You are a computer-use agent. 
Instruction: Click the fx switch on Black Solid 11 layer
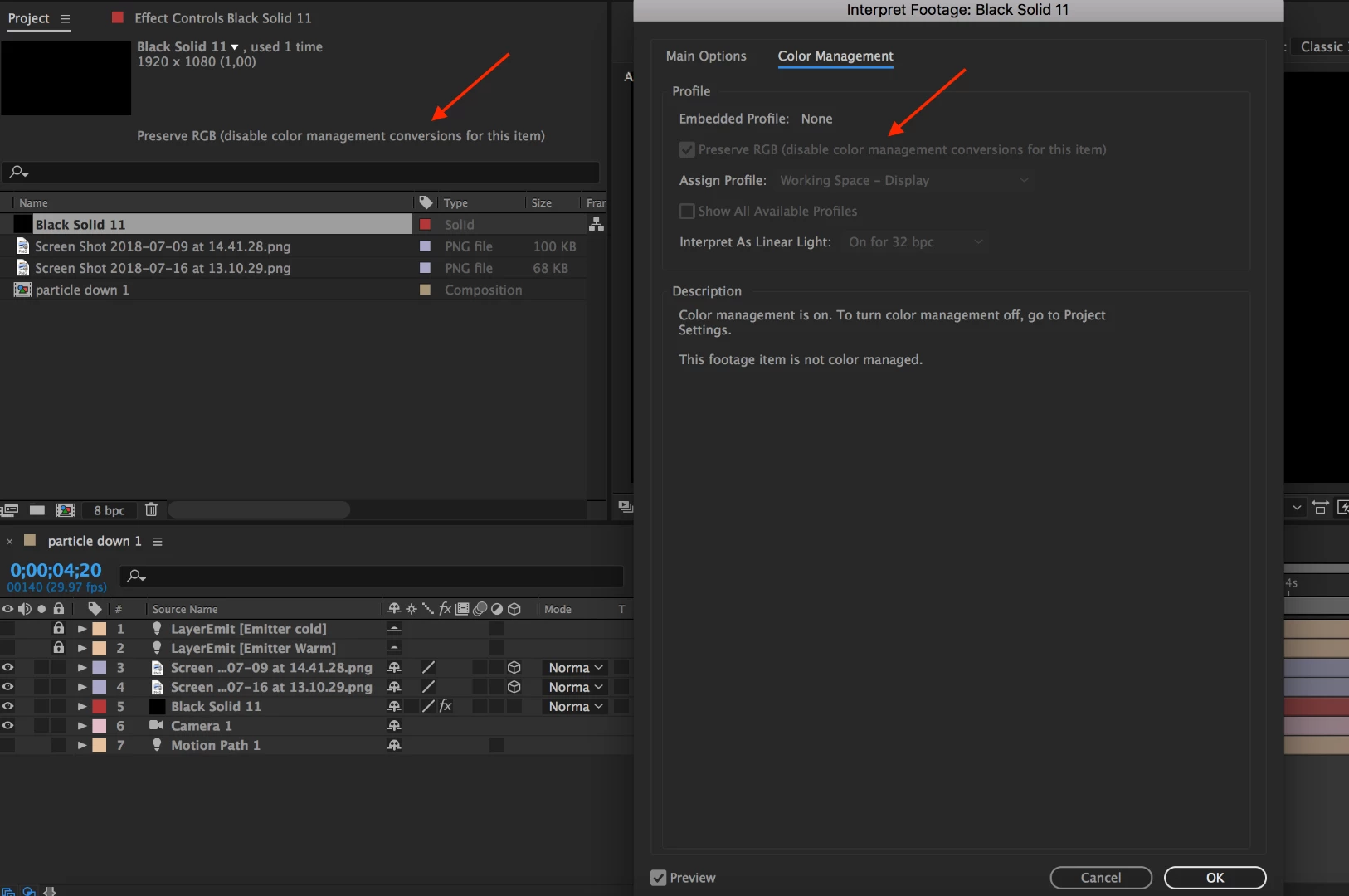click(446, 706)
